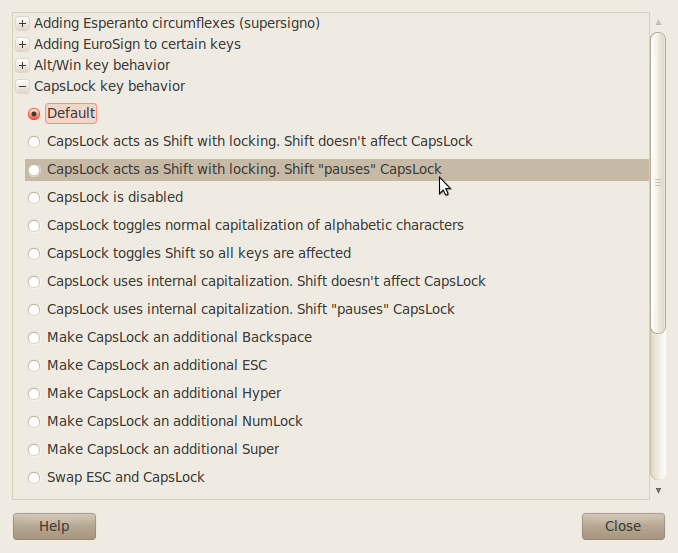
Task: Select Make CapsLock an additional NumLock
Action: pos(35,421)
